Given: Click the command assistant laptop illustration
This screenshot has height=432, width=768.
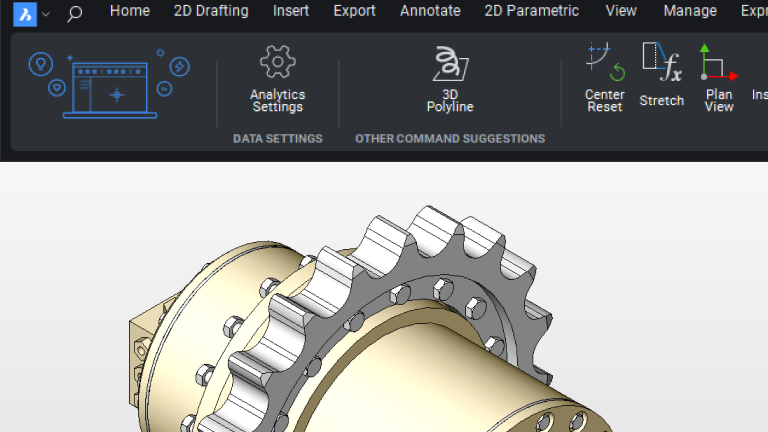Looking at the screenshot, I should (x=110, y=90).
